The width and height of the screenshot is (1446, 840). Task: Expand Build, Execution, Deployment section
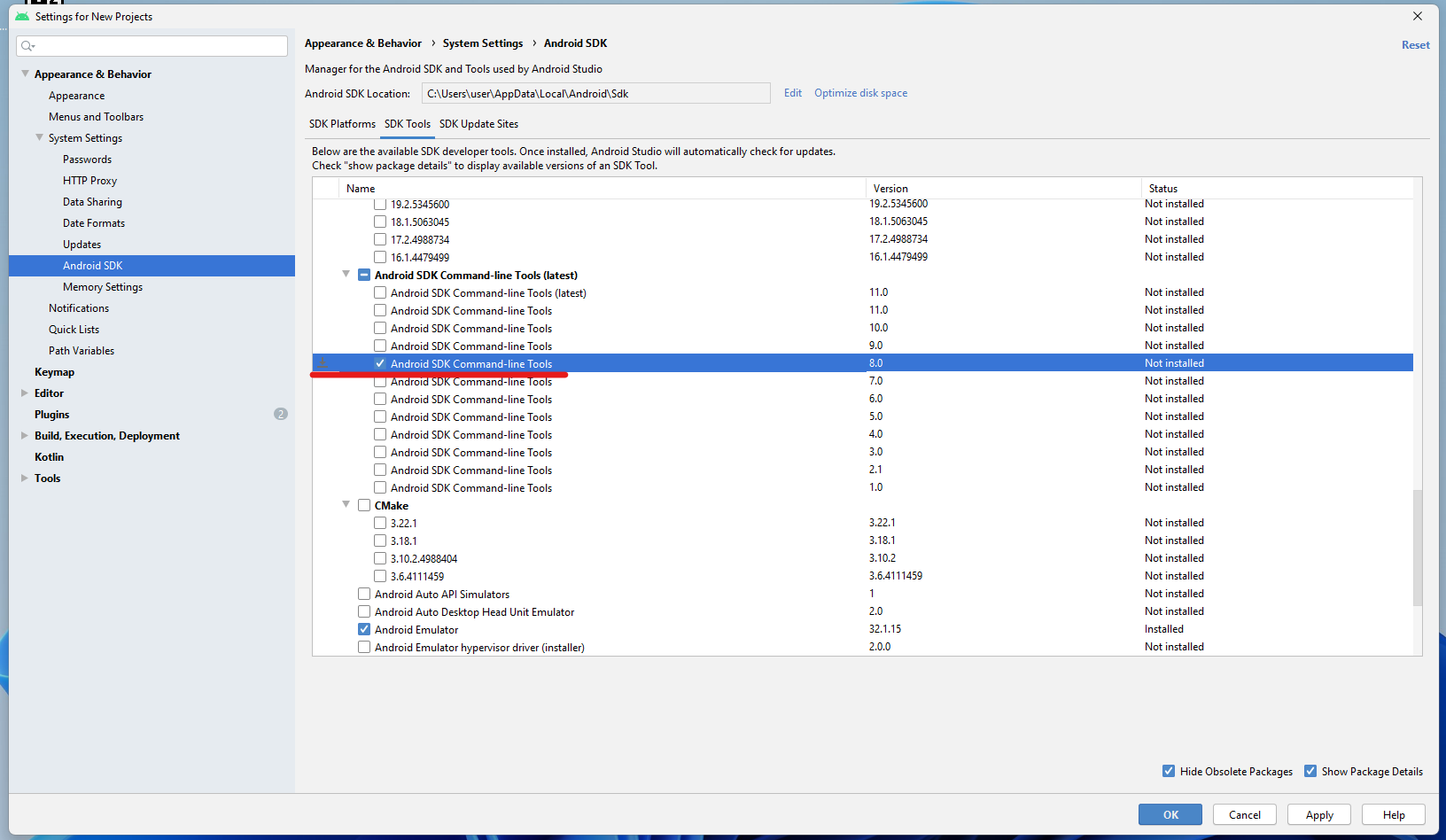(25, 435)
